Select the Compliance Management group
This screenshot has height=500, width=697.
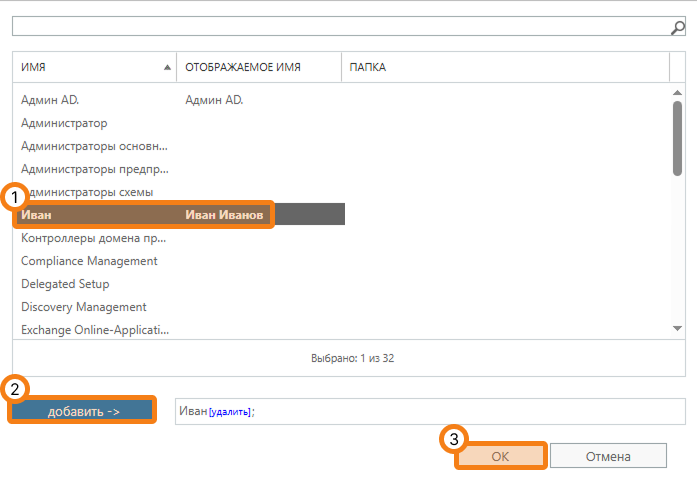tap(89, 261)
